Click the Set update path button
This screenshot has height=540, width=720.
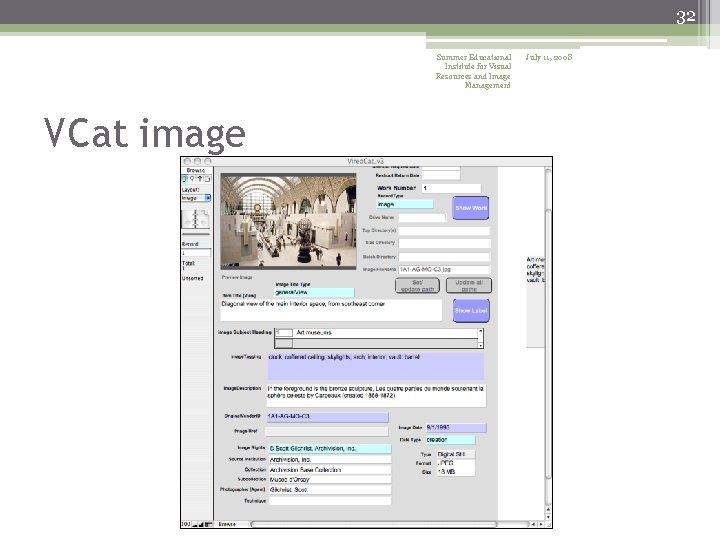tap(417, 286)
